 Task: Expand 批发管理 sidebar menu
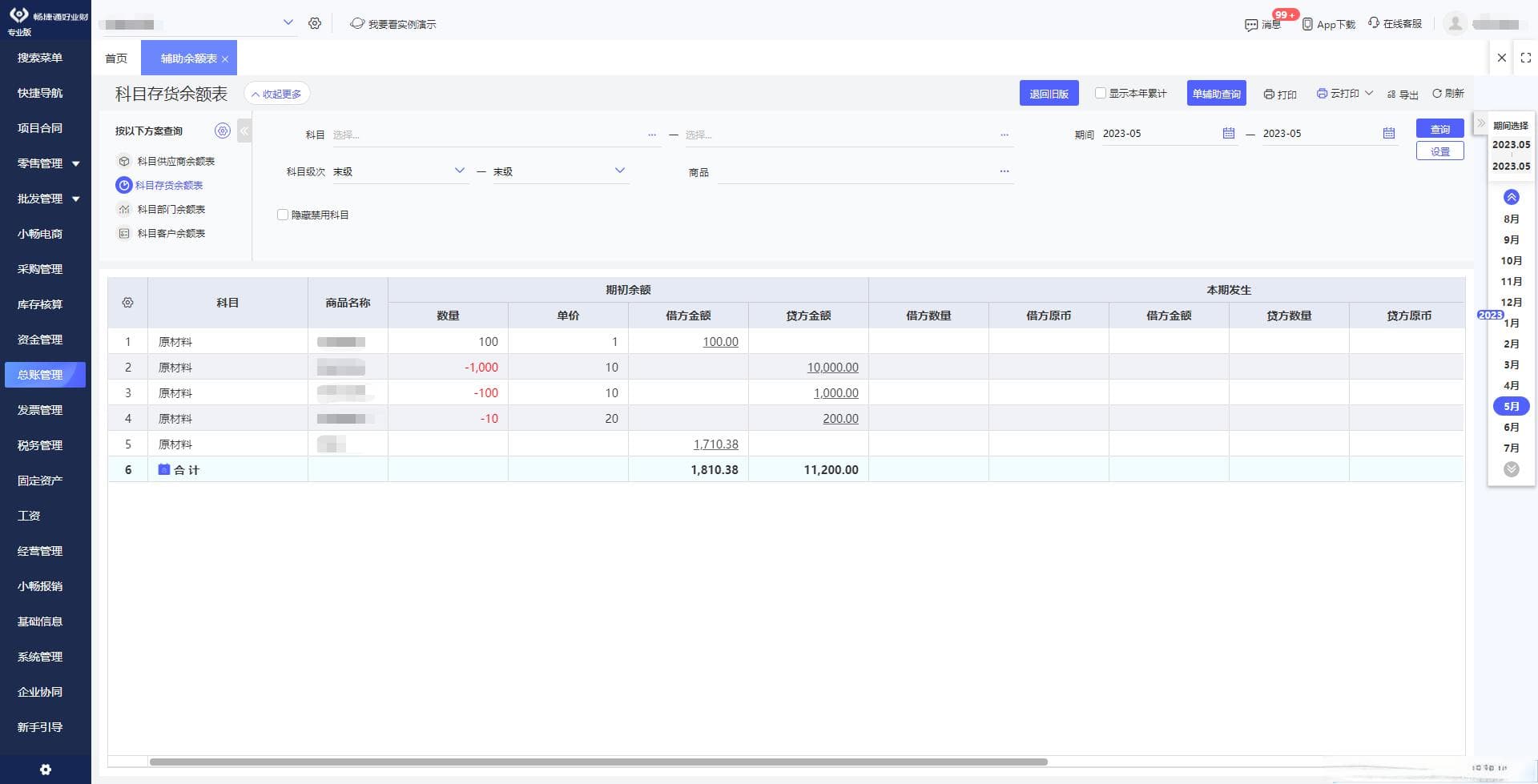pyautogui.click(x=76, y=199)
